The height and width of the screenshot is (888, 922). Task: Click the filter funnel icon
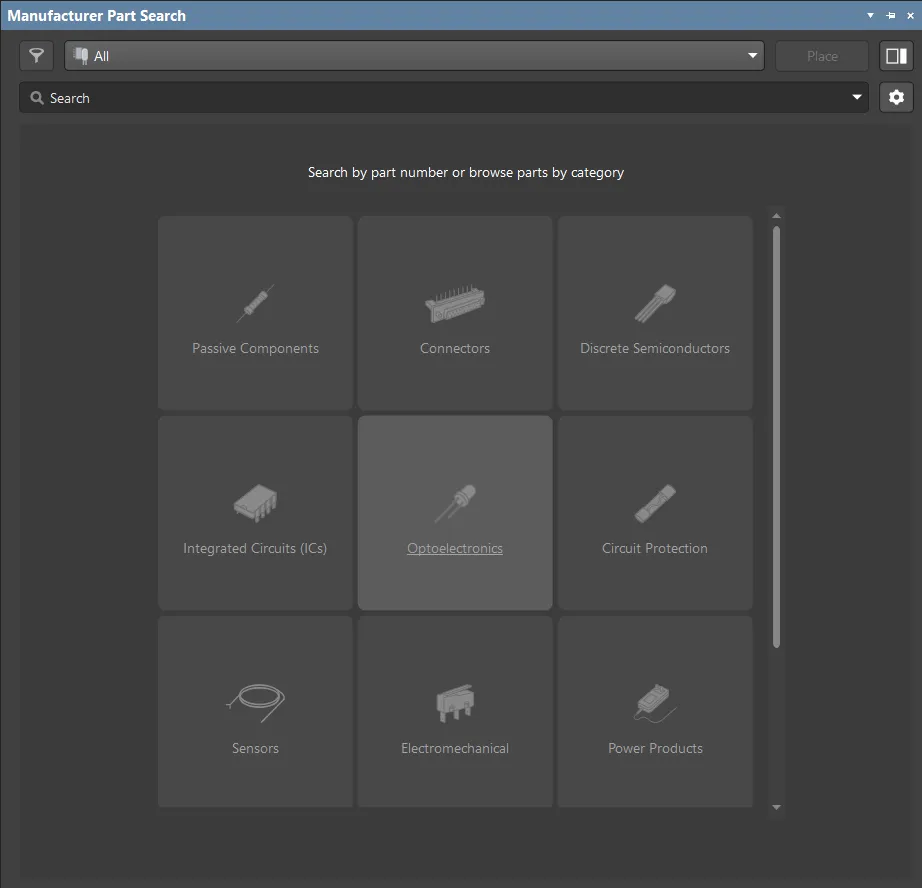pos(36,56)
